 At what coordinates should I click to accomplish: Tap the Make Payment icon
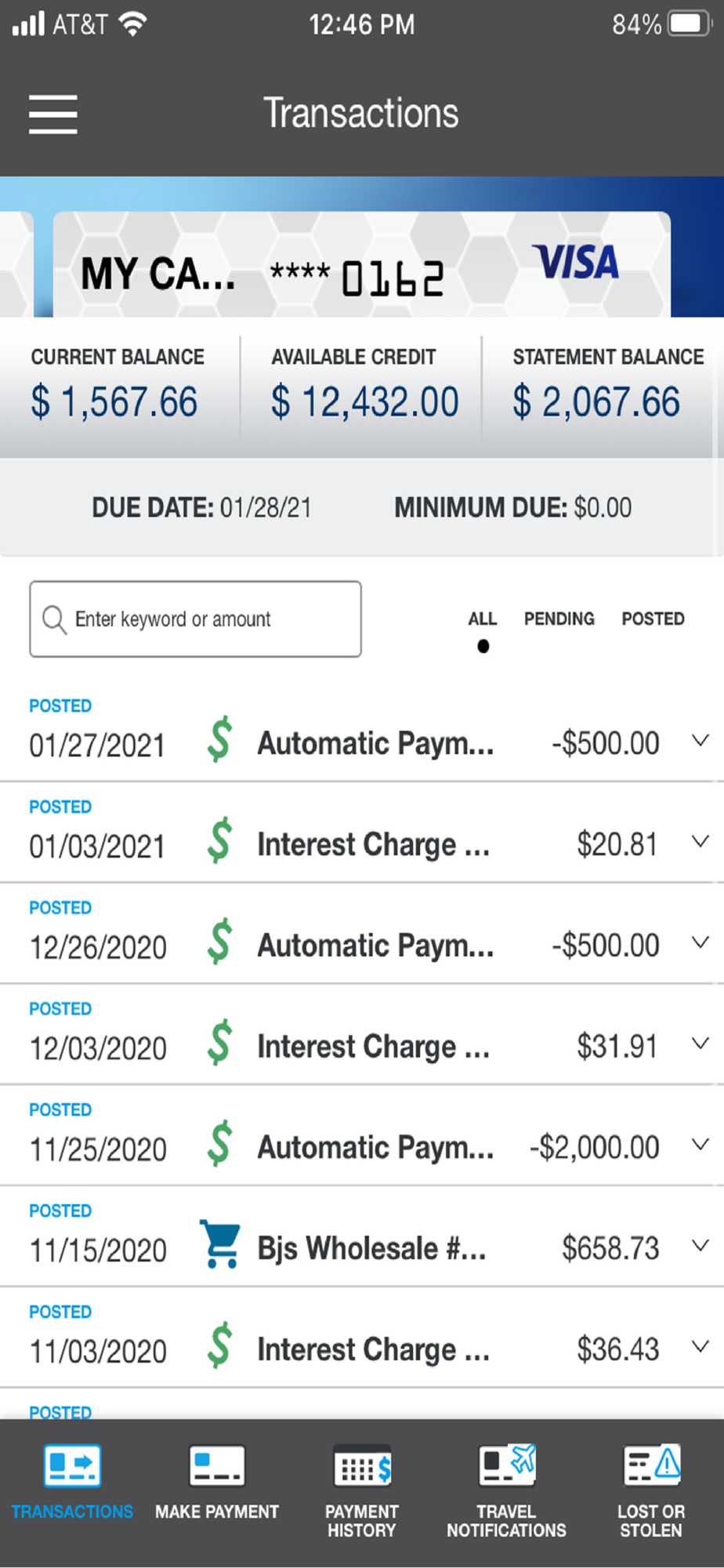(217, 1465)
